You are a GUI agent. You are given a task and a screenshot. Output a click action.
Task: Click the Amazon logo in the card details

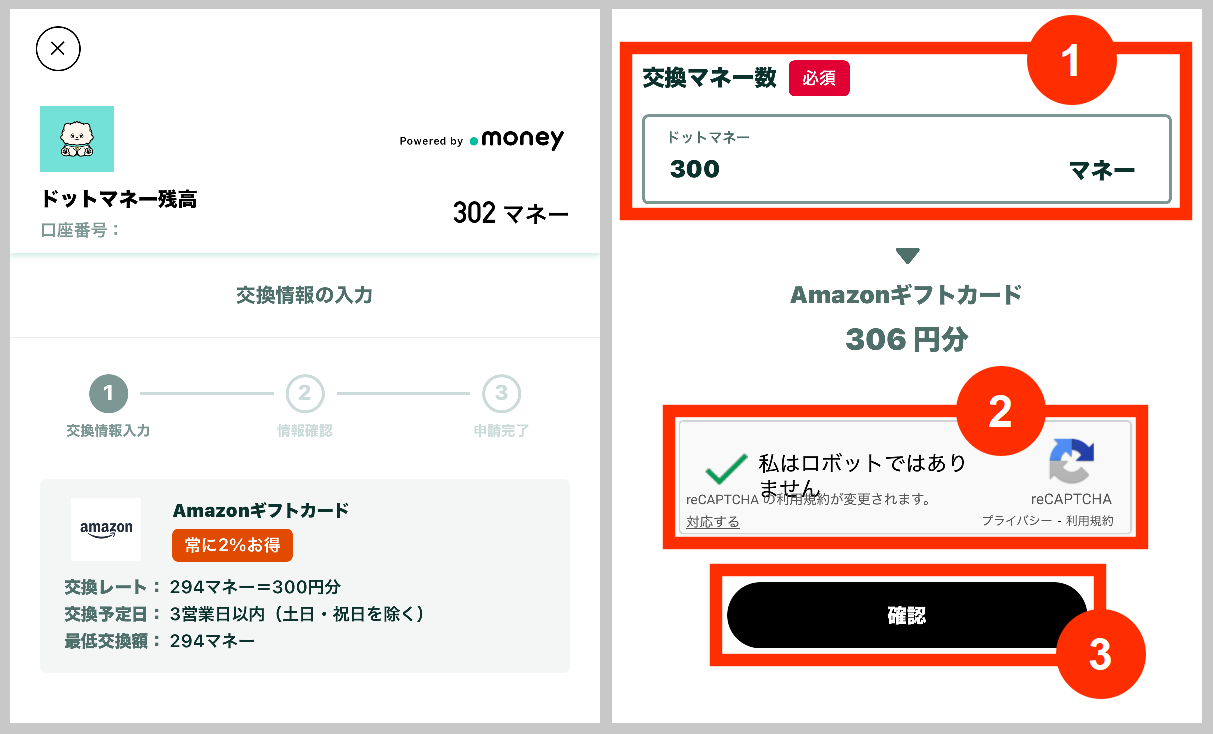coord(105,529)
